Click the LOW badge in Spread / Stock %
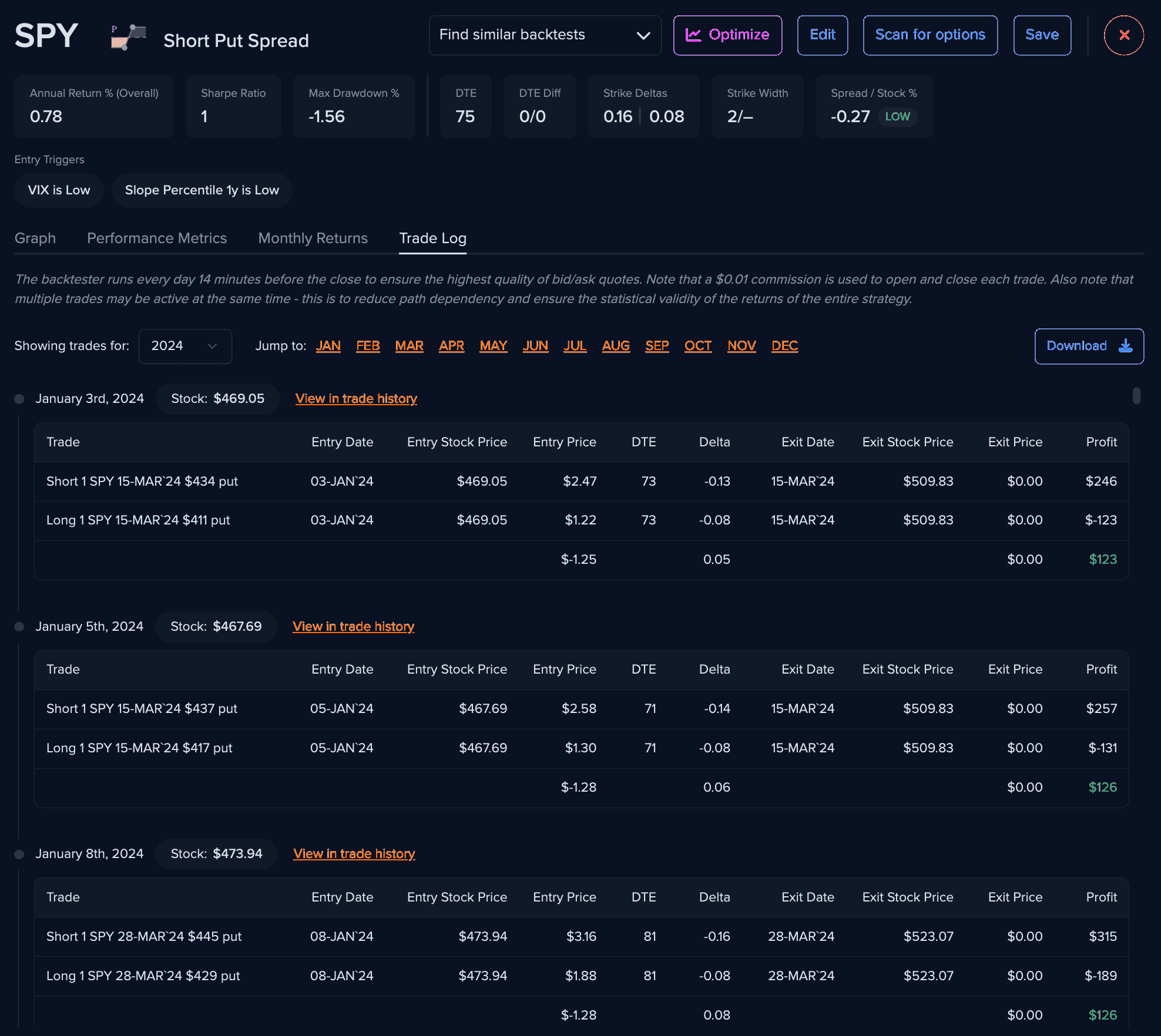 pos(897,117)
